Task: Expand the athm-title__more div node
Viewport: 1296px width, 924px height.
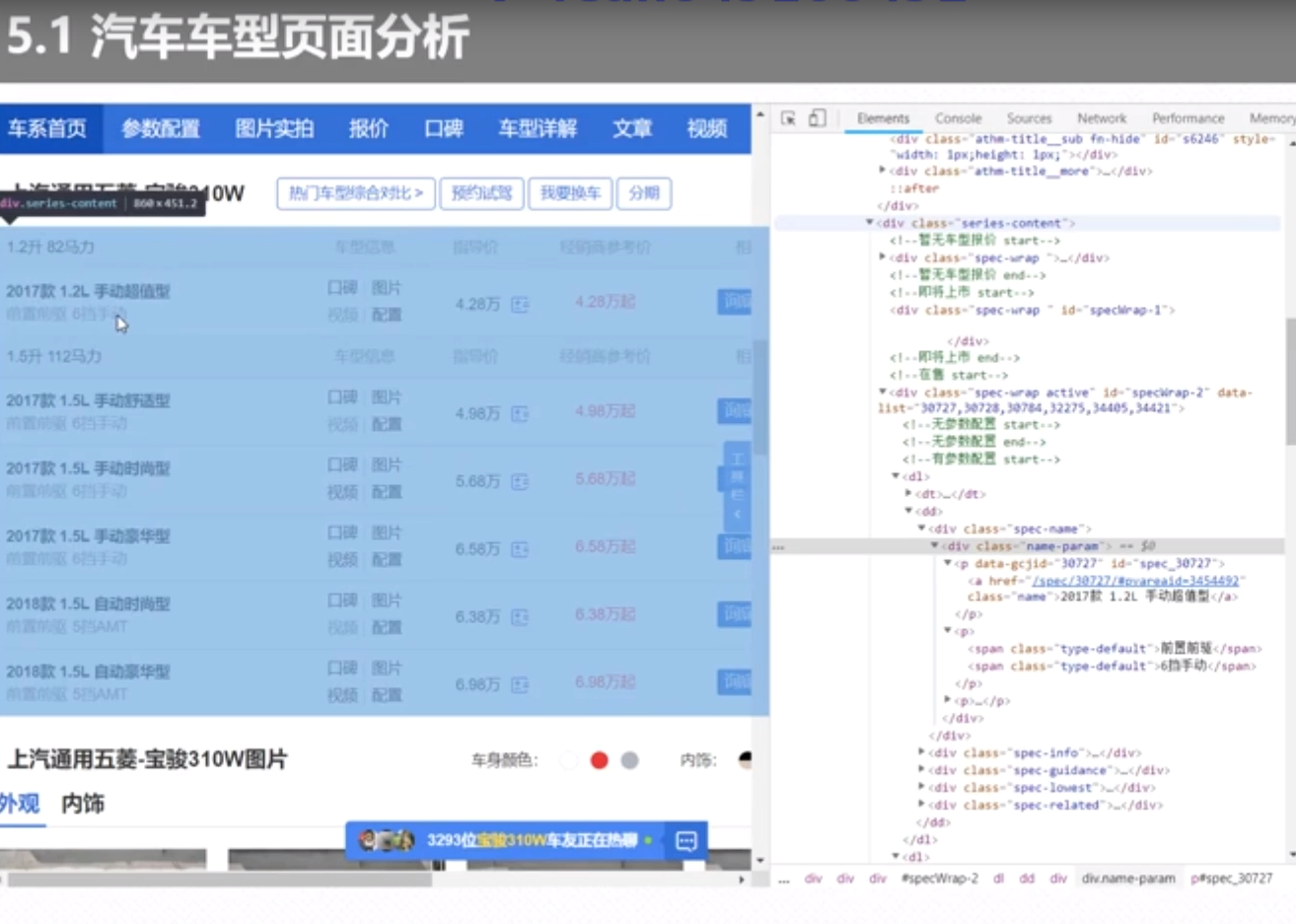Action: 882,171
